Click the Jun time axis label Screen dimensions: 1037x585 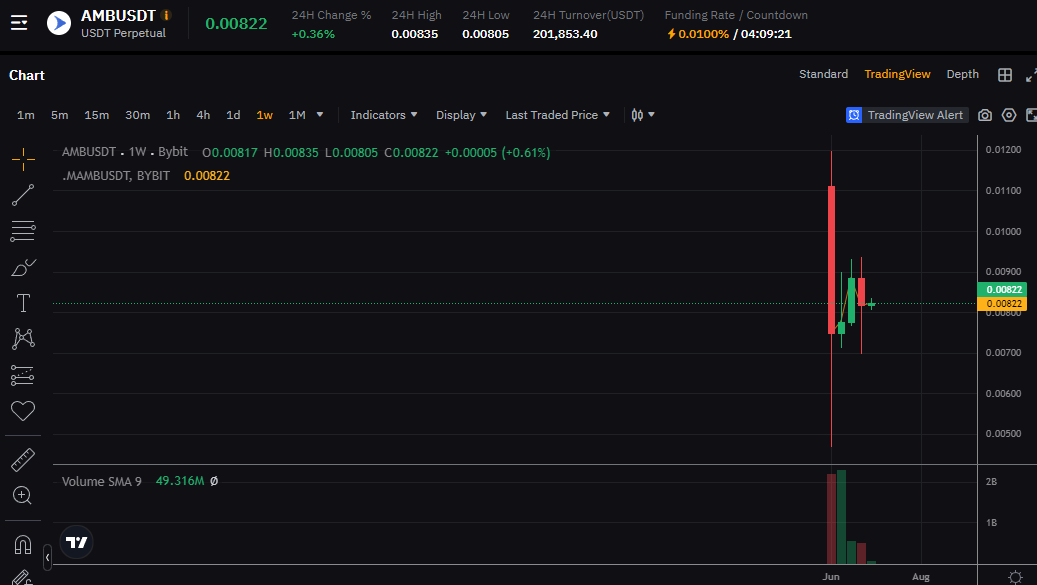click(x=831, y=577)
